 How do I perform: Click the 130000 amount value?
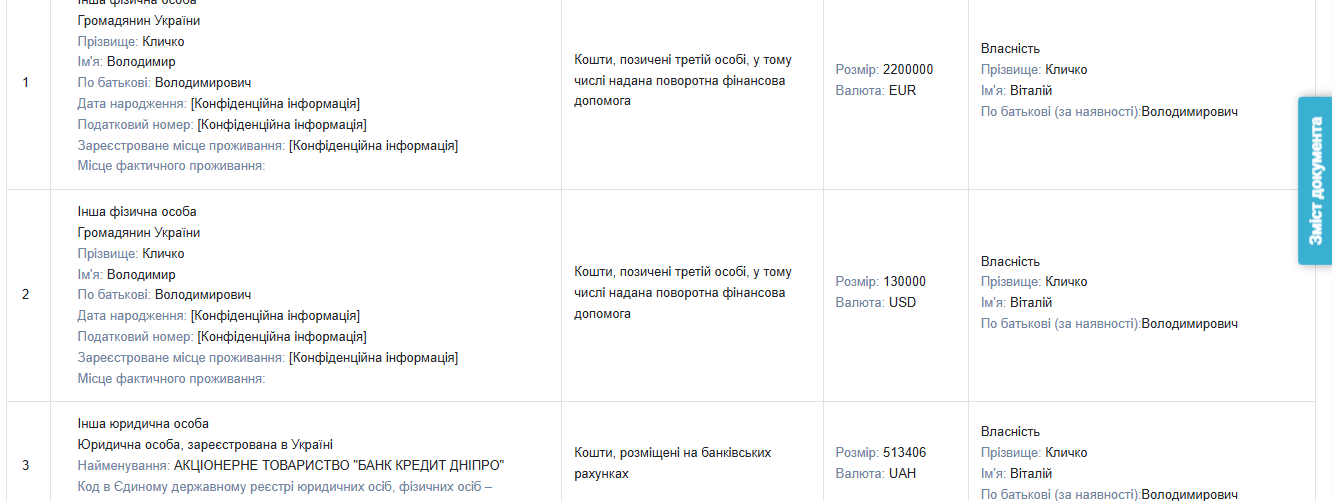(x=904, y=282)
